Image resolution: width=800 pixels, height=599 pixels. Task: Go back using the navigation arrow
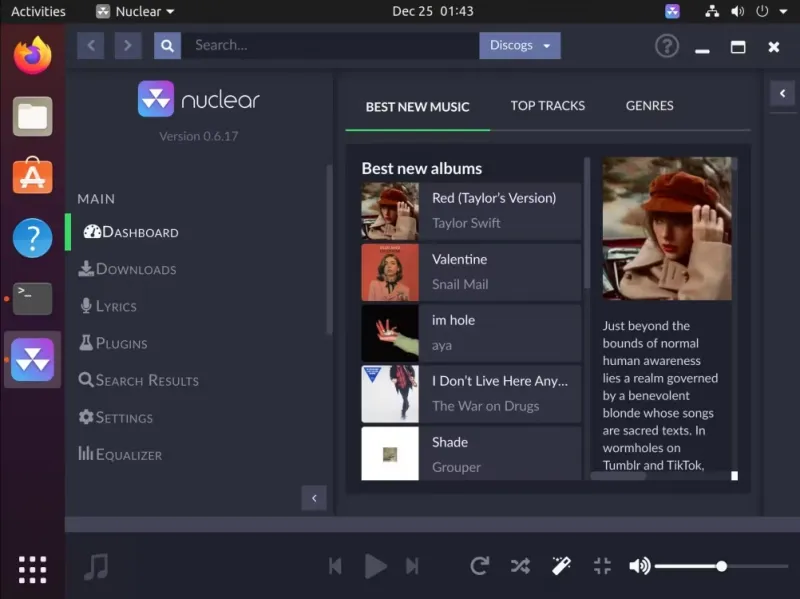coord(91,45)
